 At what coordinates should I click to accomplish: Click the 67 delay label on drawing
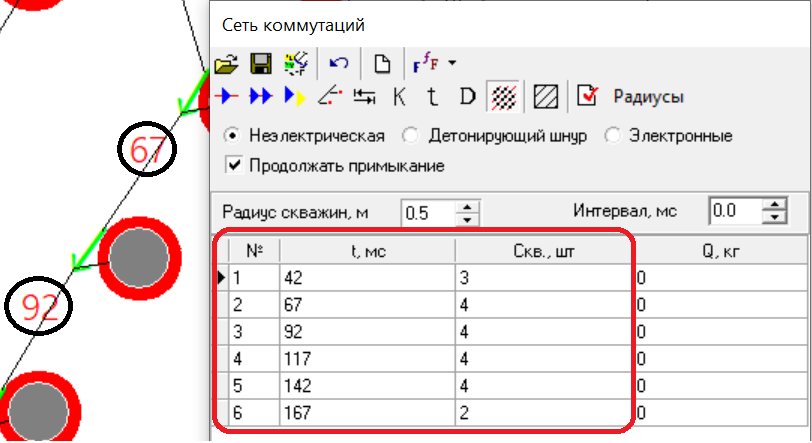147,150
